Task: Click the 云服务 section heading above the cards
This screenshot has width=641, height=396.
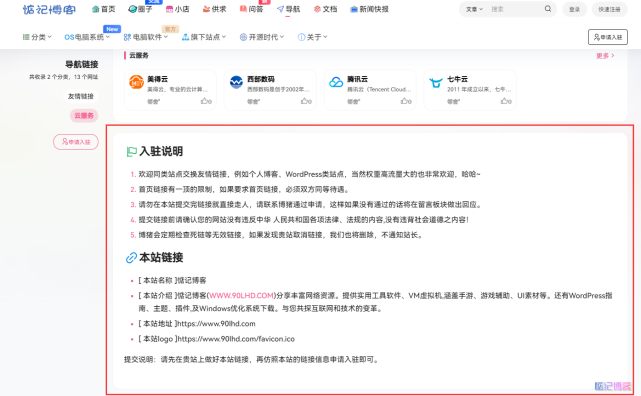Action: 139,56
